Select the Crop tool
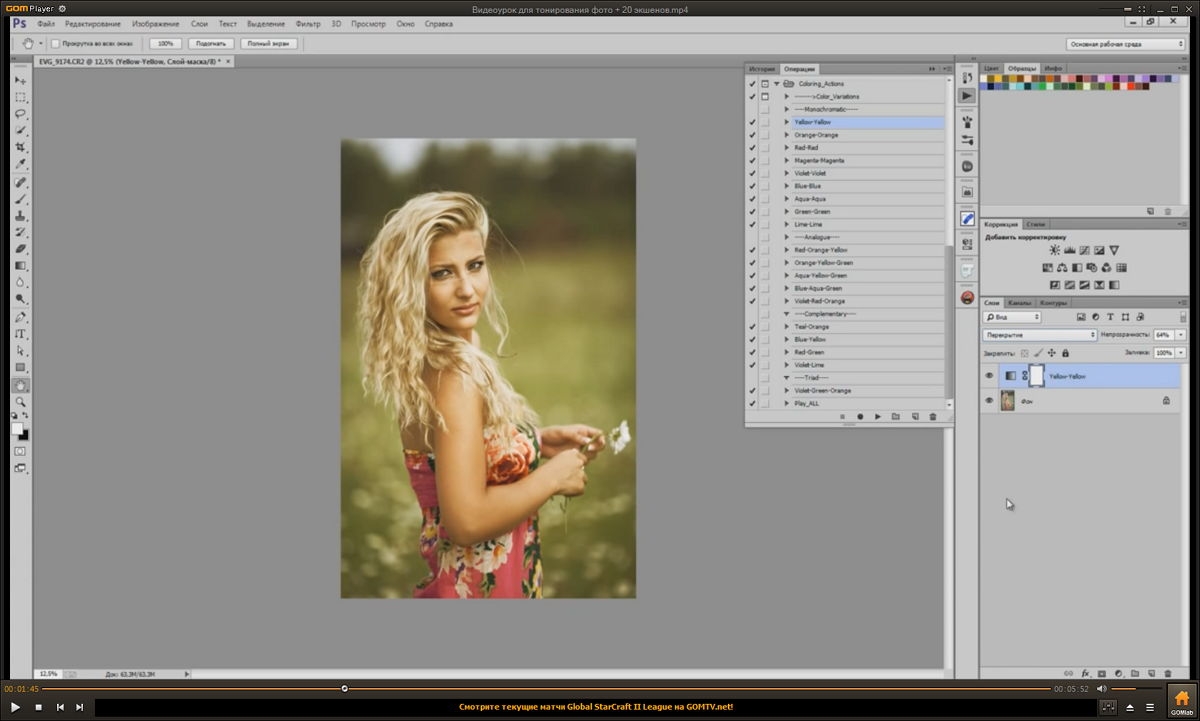 coord(21,147)
